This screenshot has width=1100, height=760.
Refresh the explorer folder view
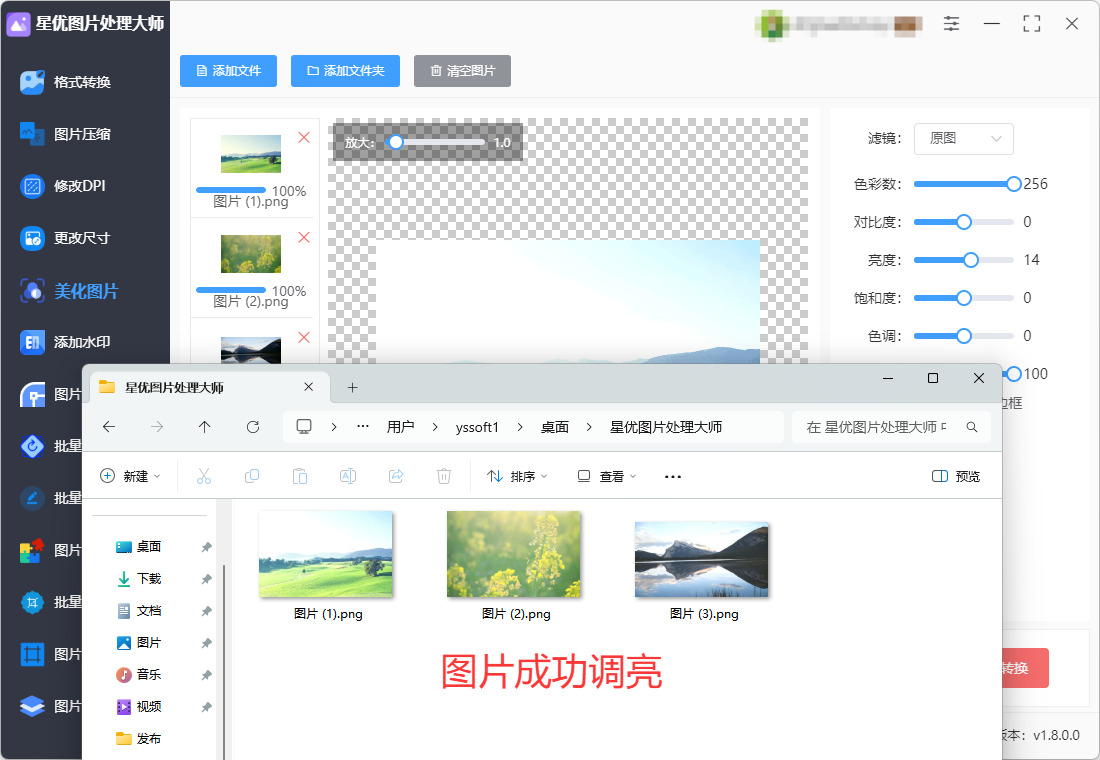(x=253, y=427)
